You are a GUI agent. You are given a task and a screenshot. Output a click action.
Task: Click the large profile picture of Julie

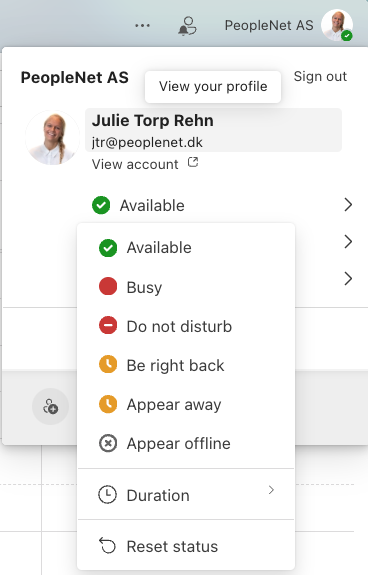52,138
